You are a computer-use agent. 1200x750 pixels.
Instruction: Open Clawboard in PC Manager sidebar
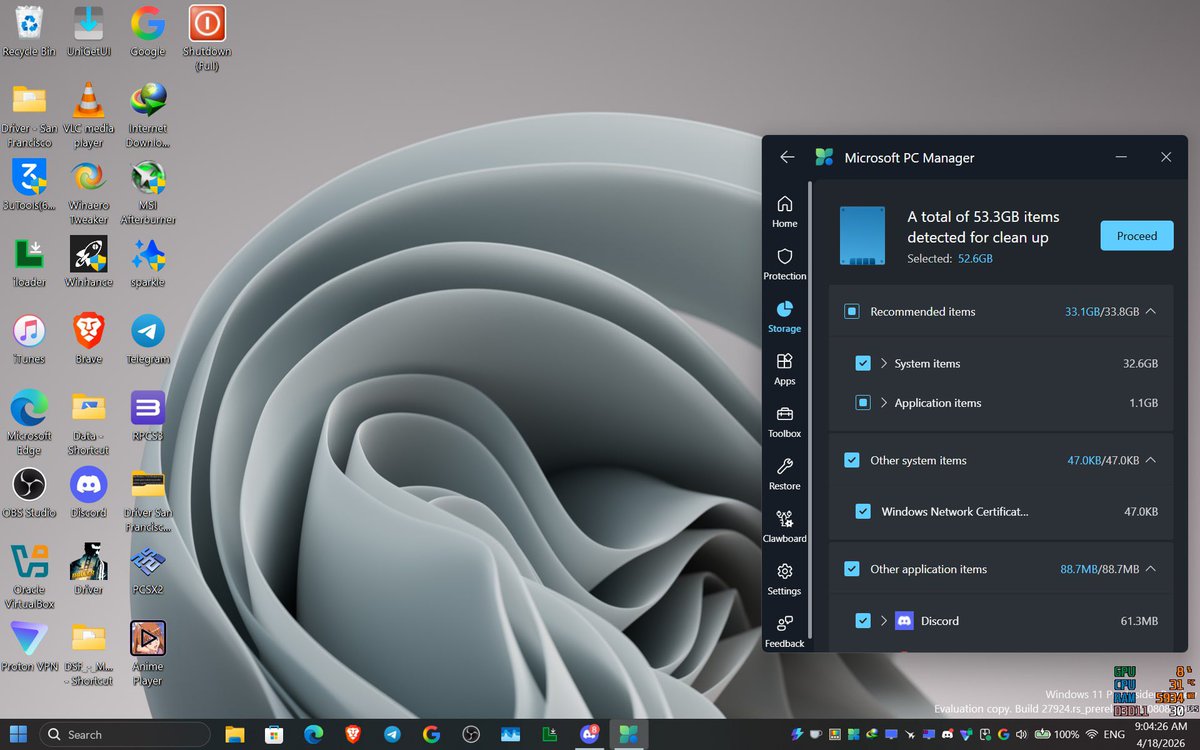tap(785, 526)
